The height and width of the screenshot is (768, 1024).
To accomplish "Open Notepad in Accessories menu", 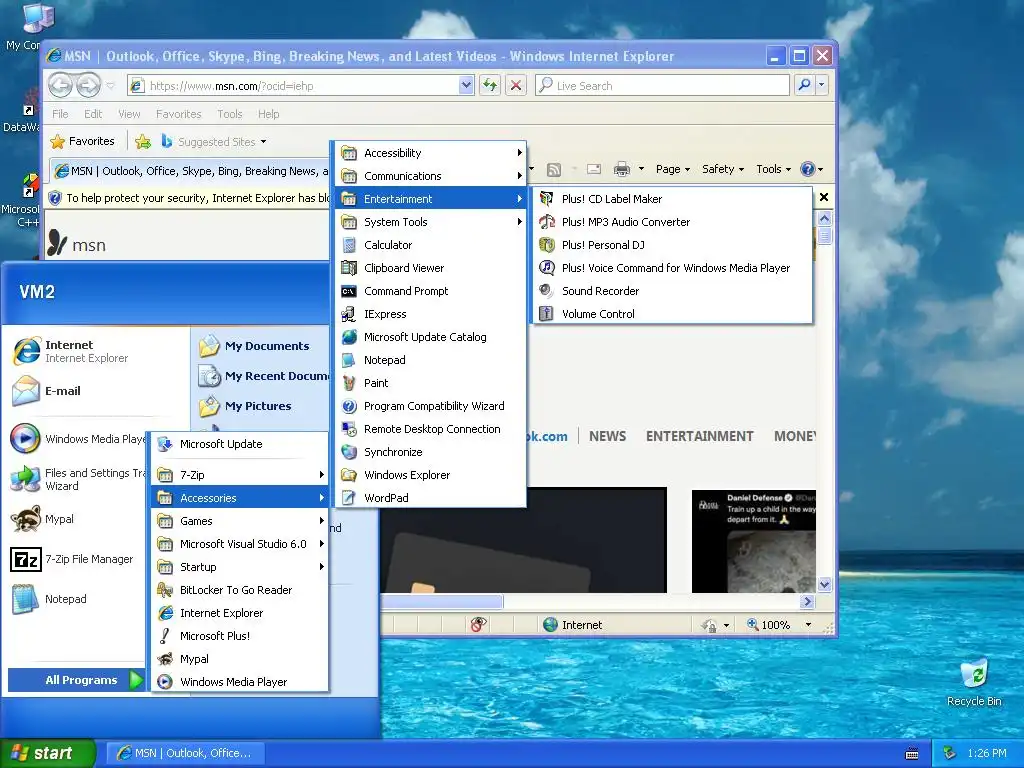I will pos(431,360).
